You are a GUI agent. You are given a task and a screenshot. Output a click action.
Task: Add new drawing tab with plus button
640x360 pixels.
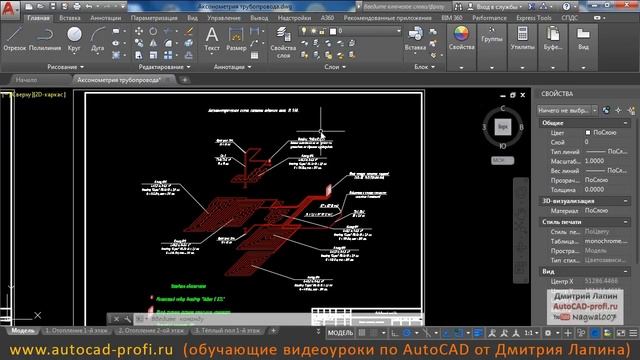click(184, 80)
